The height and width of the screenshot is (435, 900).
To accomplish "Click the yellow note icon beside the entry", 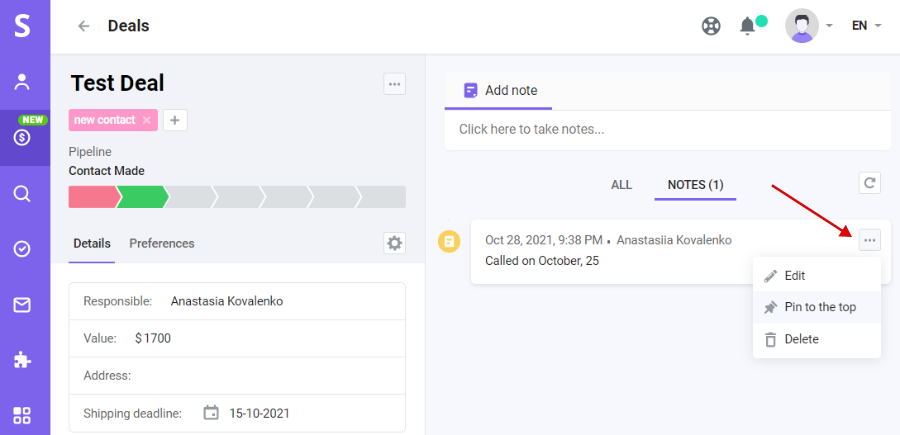I will coord(449,242).
